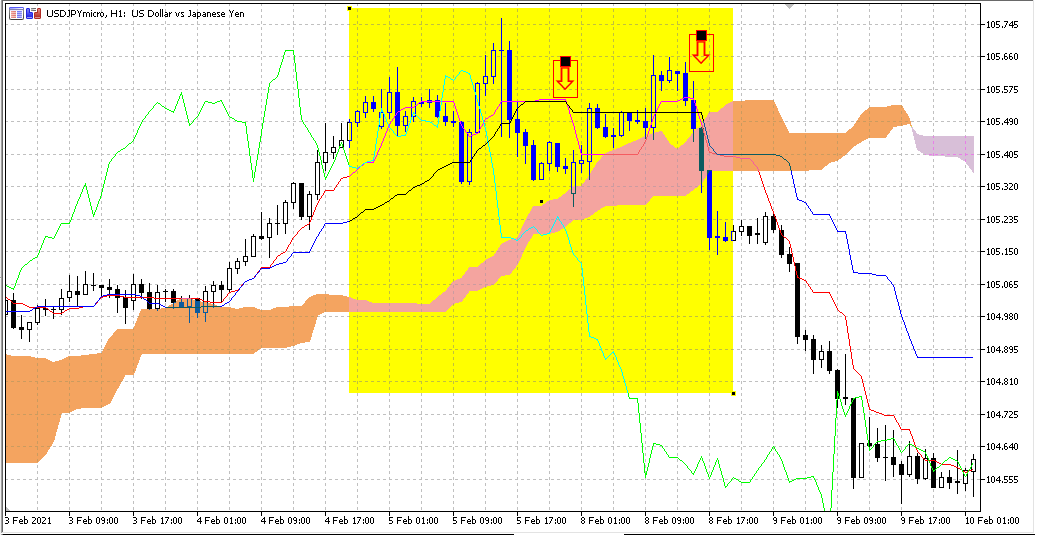Click the 104.640 price label
1037x535 pixels.
pos(1002,447)
